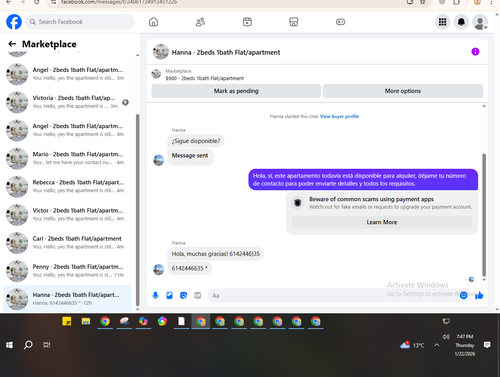500x377 pixels.
Task: Open the Marketplace storefront icon in top navigation
Action: click(x=293, y=22)
